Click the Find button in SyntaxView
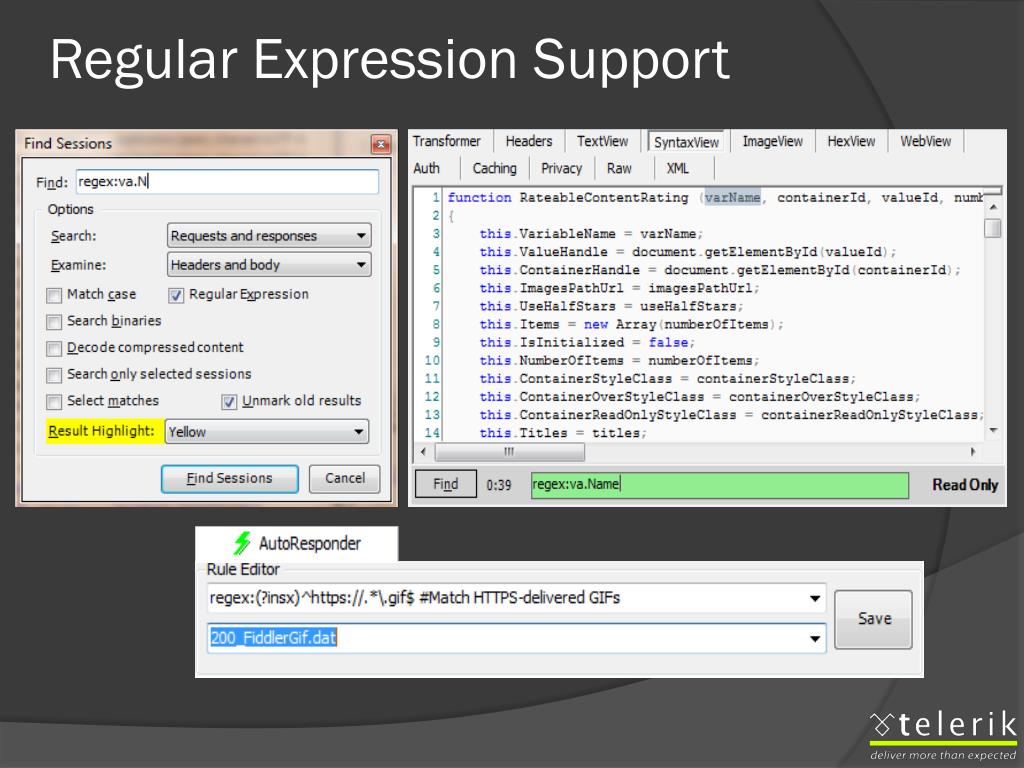 (446, 484)
